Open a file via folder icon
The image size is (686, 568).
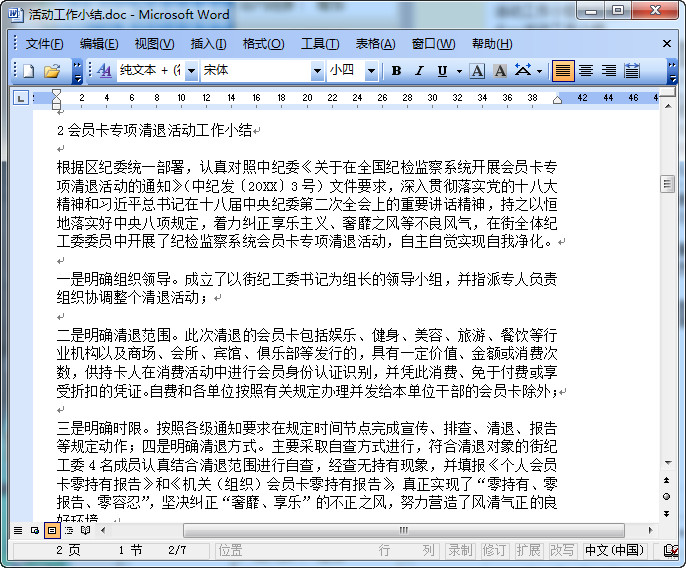(x=52, y=71)
